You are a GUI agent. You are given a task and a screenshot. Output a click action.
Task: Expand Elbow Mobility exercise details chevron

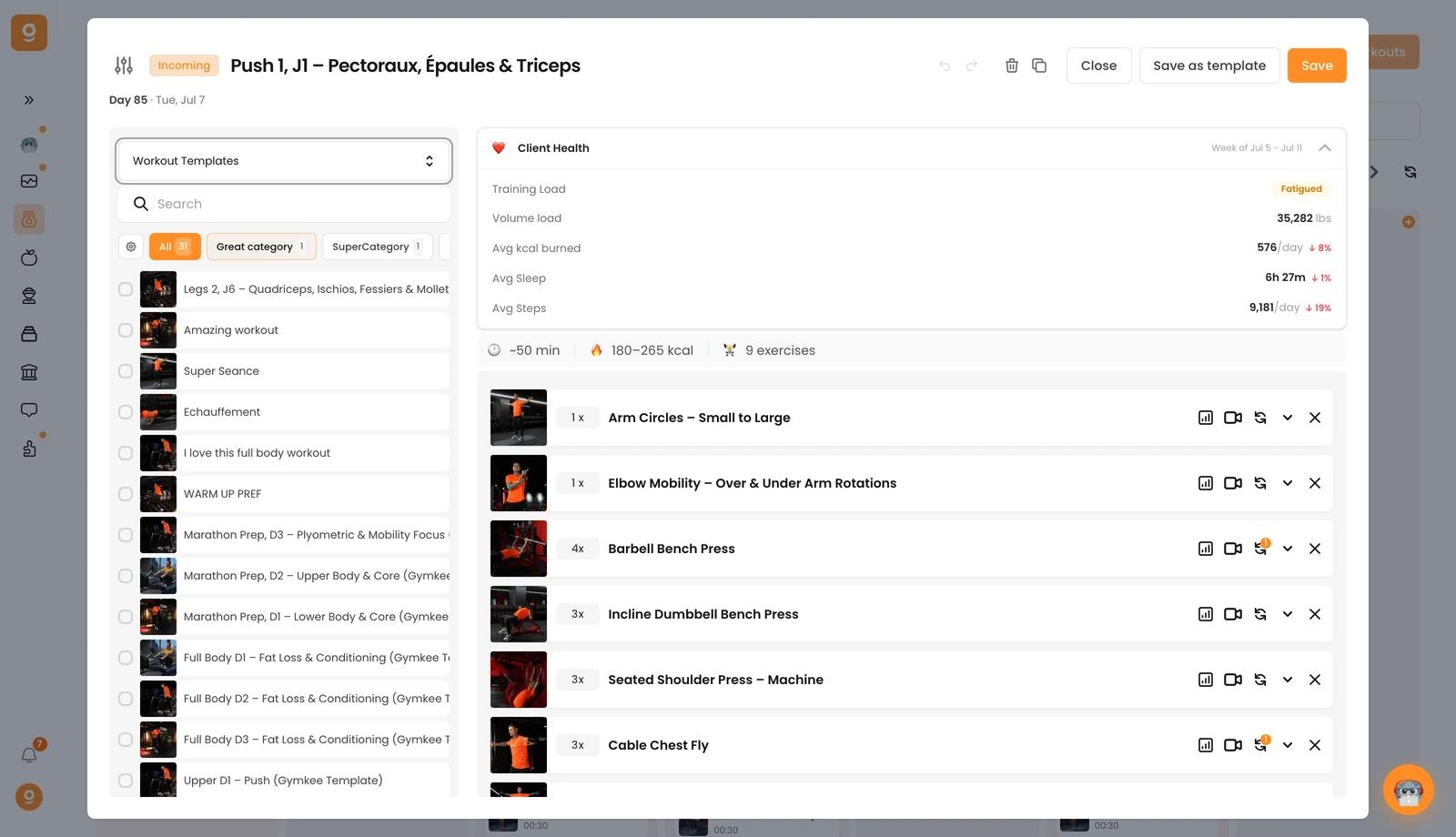coord(1288,483)
